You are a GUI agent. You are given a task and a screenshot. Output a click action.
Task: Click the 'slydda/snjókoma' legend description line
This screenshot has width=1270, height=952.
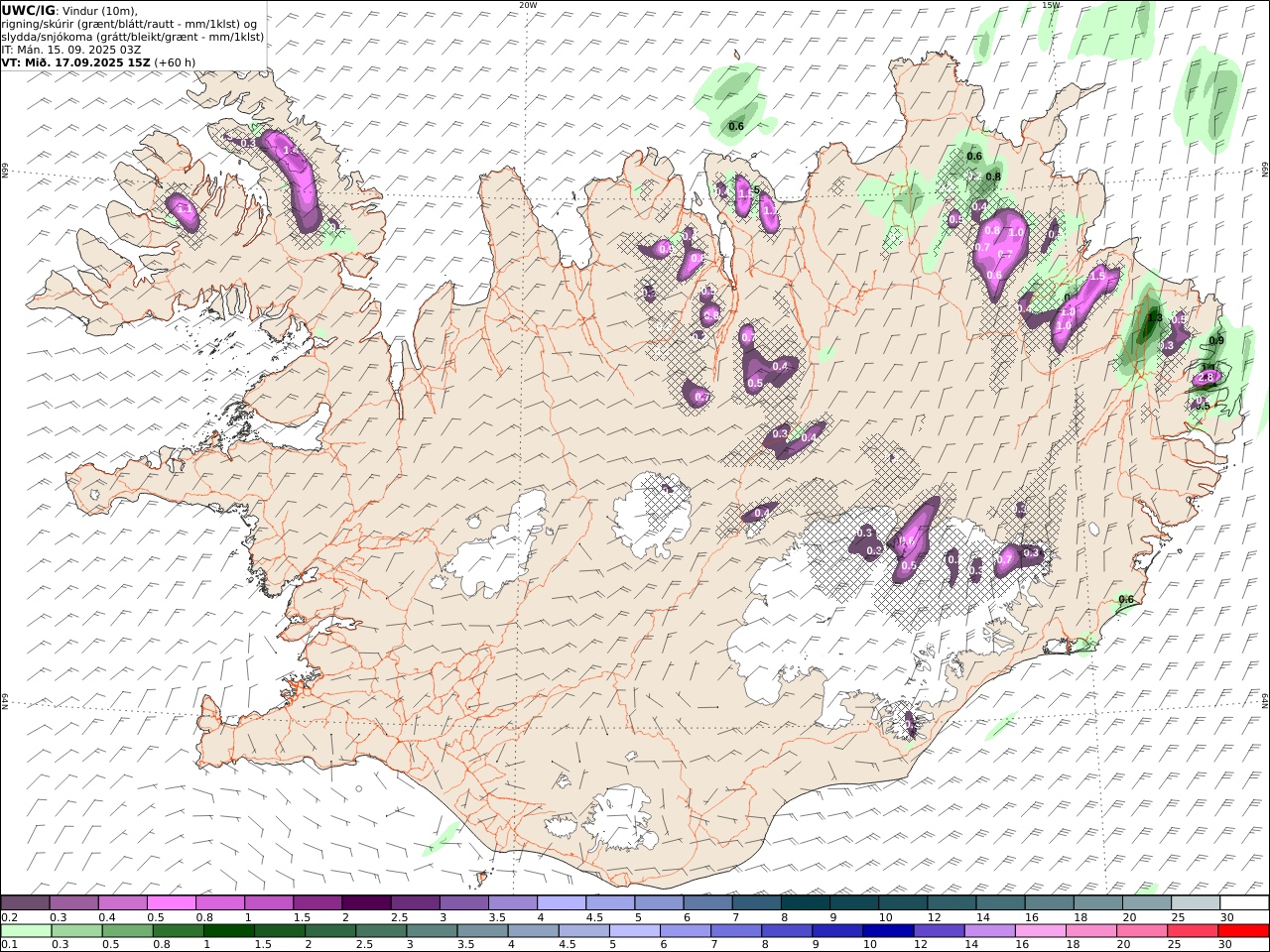132,37
